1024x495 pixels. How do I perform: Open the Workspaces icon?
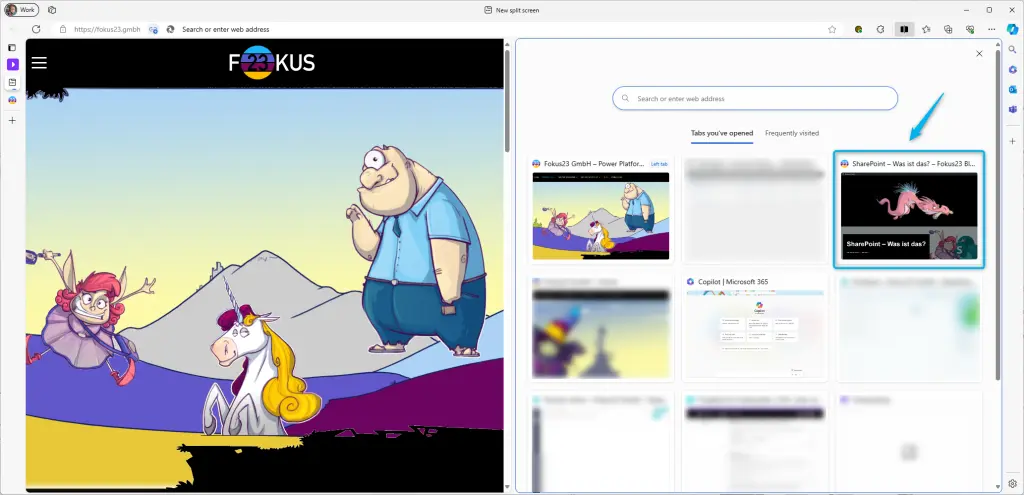pos(52,10)
